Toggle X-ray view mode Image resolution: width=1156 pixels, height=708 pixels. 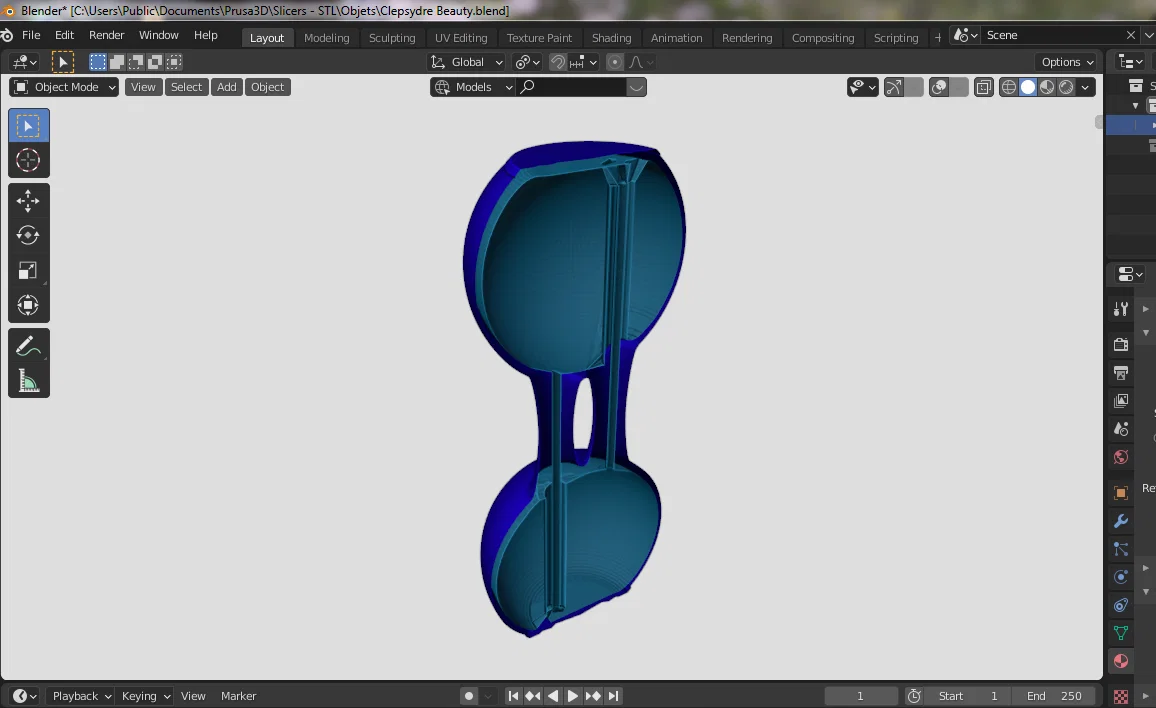[983, 87]
